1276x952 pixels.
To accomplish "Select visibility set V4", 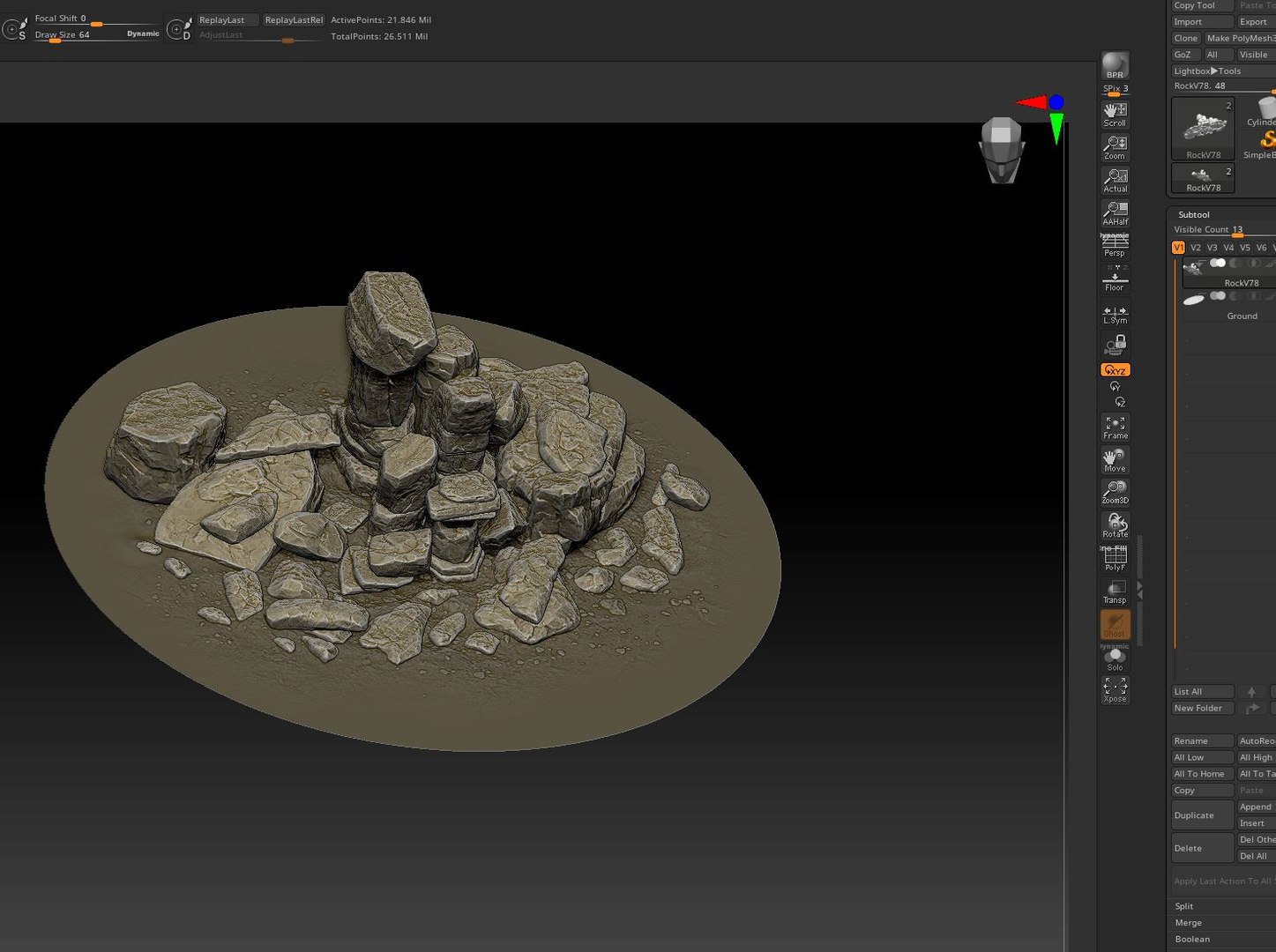I will coord(1228,248).
